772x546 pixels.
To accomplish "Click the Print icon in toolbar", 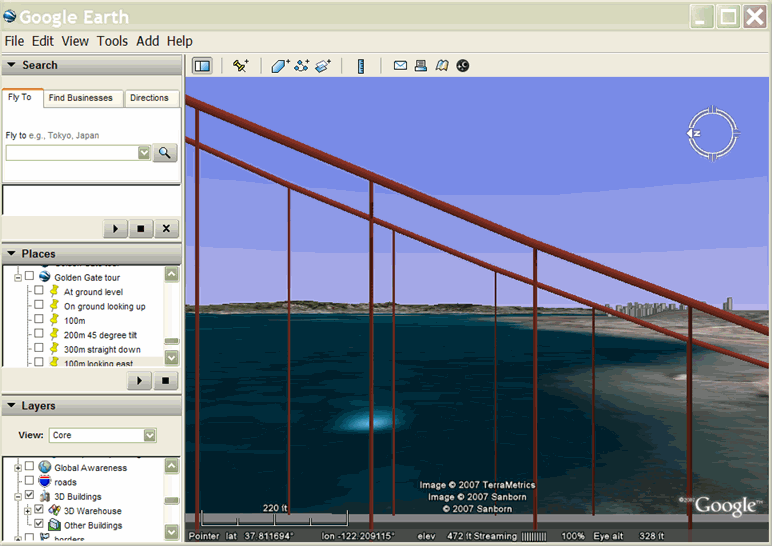I will (x=421, y=66).
